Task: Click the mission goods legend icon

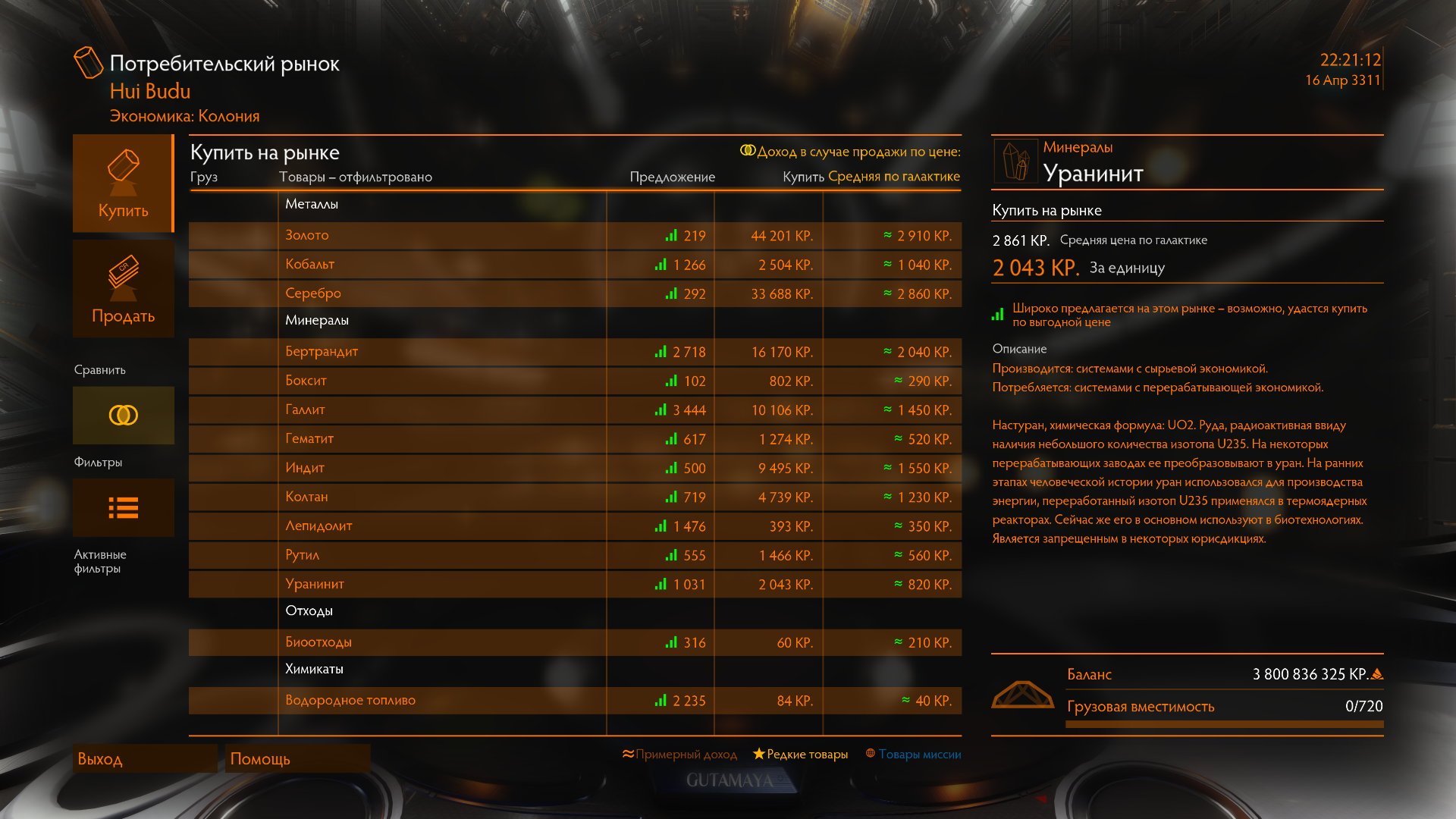Action: (871, 753)
